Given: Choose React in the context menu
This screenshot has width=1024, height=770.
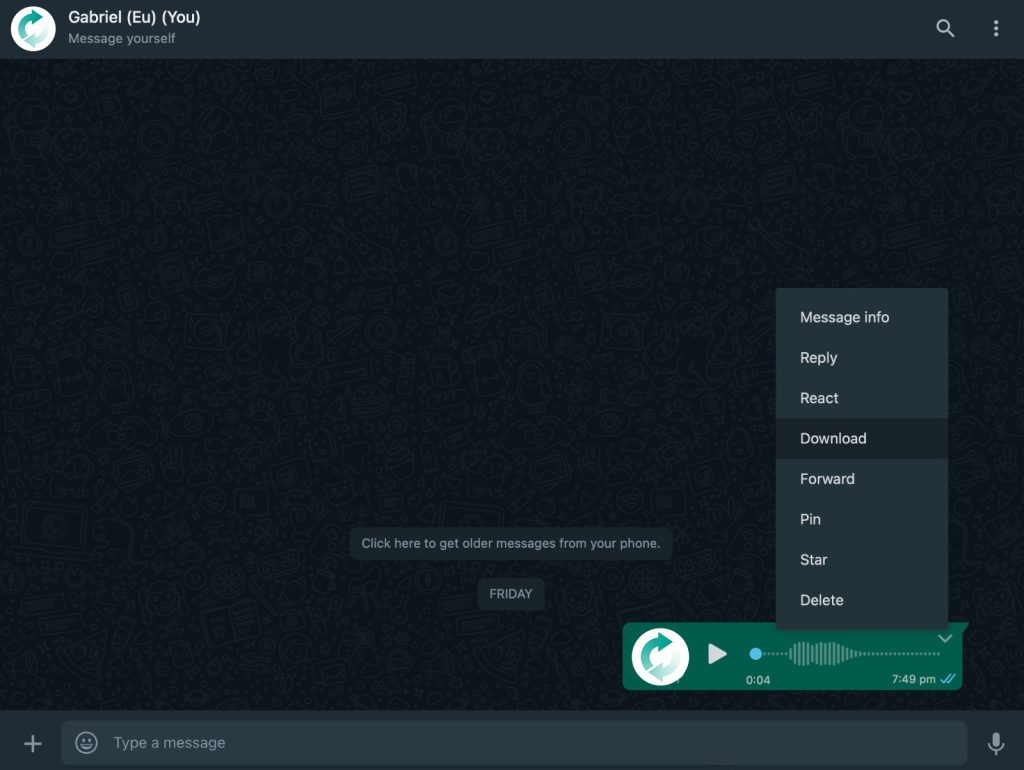Looking at the screenshot, I should tap(861, 398).
